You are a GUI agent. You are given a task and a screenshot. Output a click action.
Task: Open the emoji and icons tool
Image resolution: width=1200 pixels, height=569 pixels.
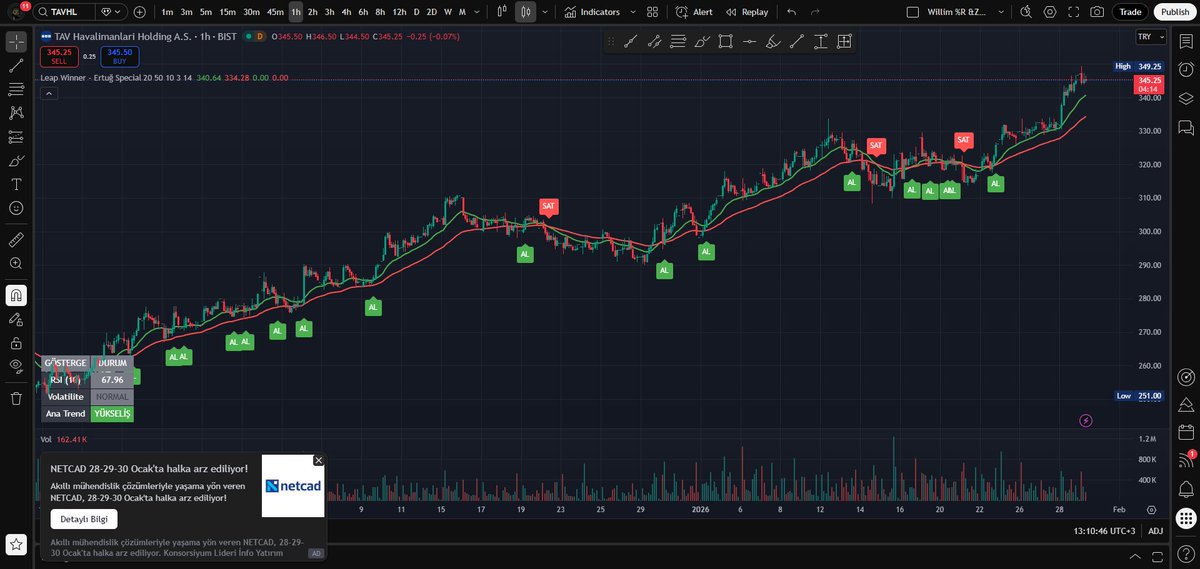[x=16, y=208]
